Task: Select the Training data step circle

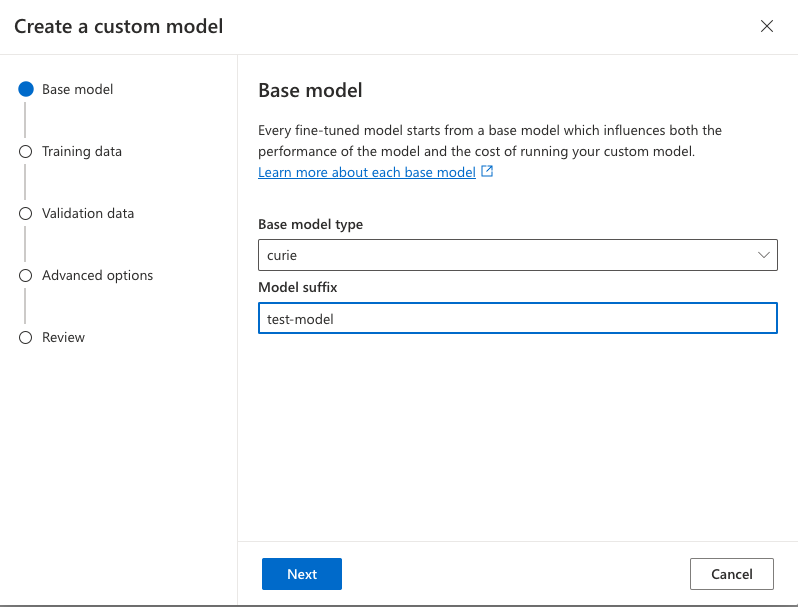Action: pyautogui.click(x=26, y=151)
